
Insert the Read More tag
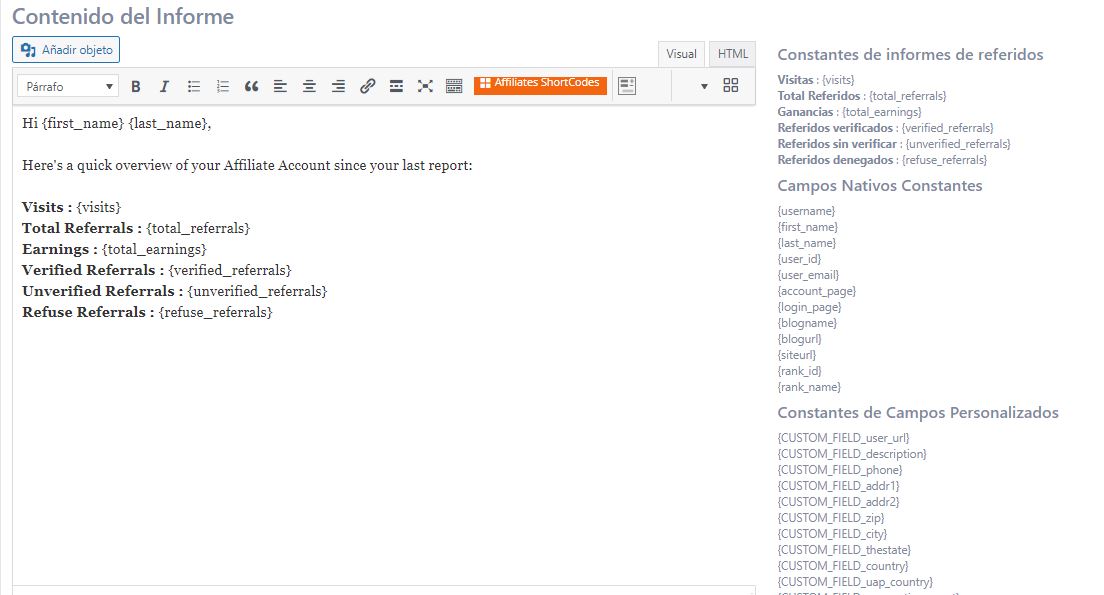396,87
